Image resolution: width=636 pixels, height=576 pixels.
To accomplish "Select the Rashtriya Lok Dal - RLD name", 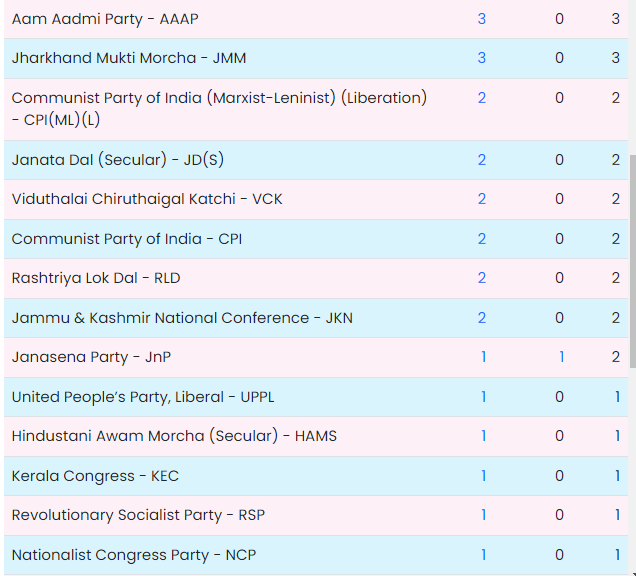I will (96, 278).
